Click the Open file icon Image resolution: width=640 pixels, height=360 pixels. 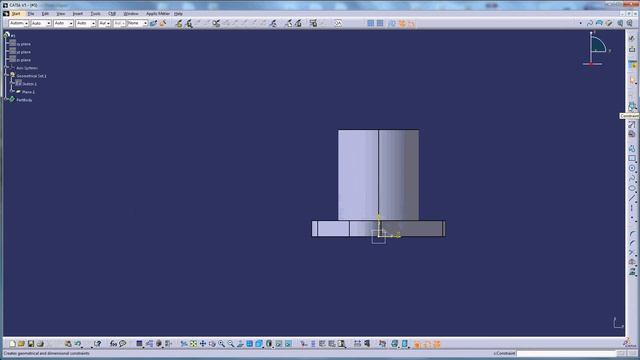tap(21, 344)
